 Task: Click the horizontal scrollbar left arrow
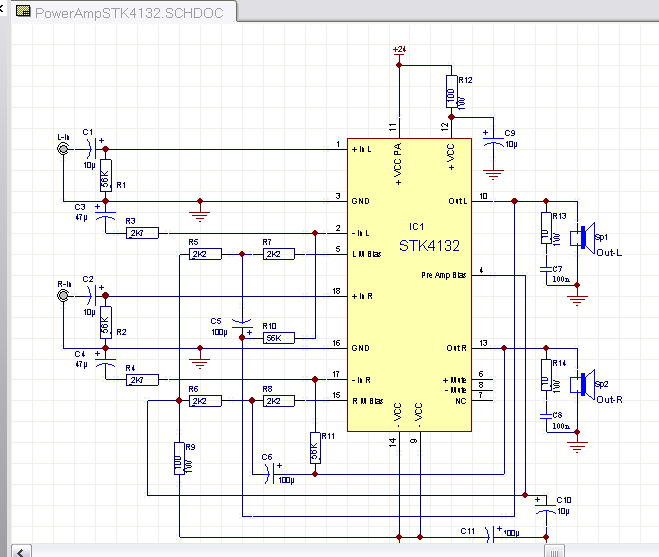coord(21,551)
